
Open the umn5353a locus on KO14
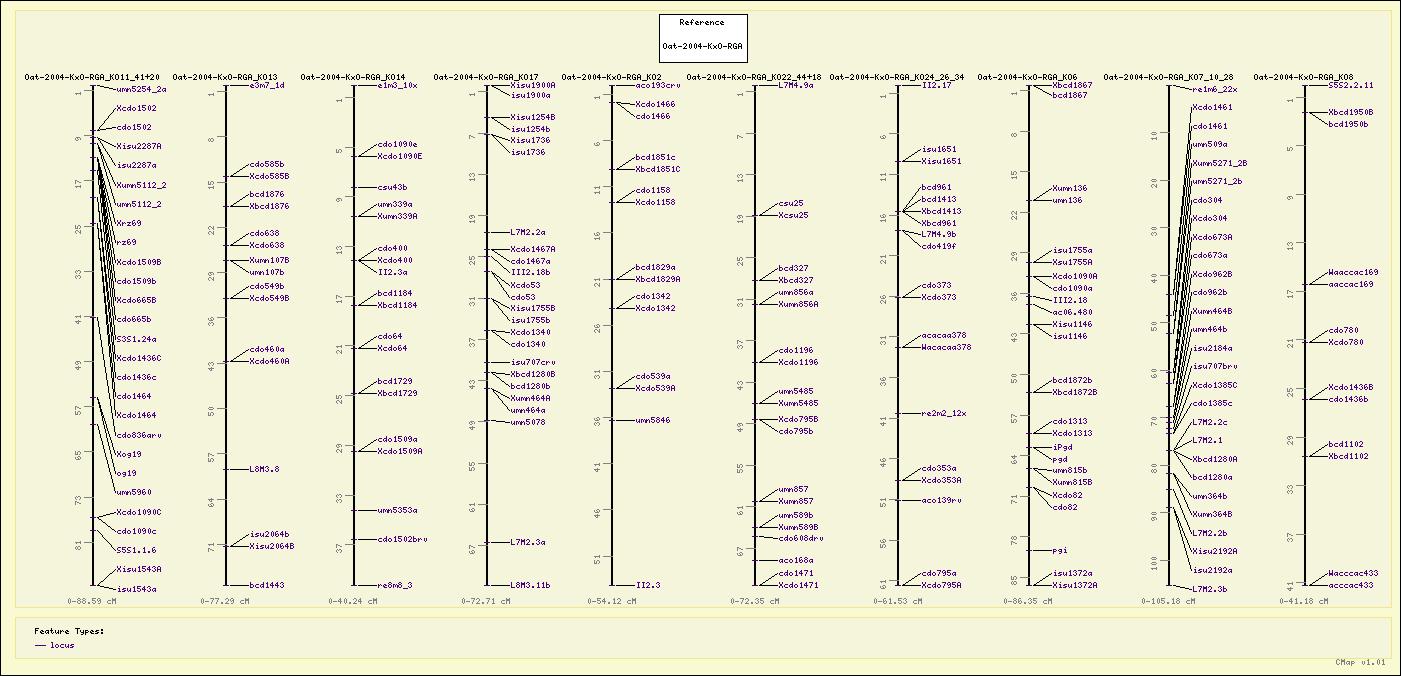(x=397, y=511)
